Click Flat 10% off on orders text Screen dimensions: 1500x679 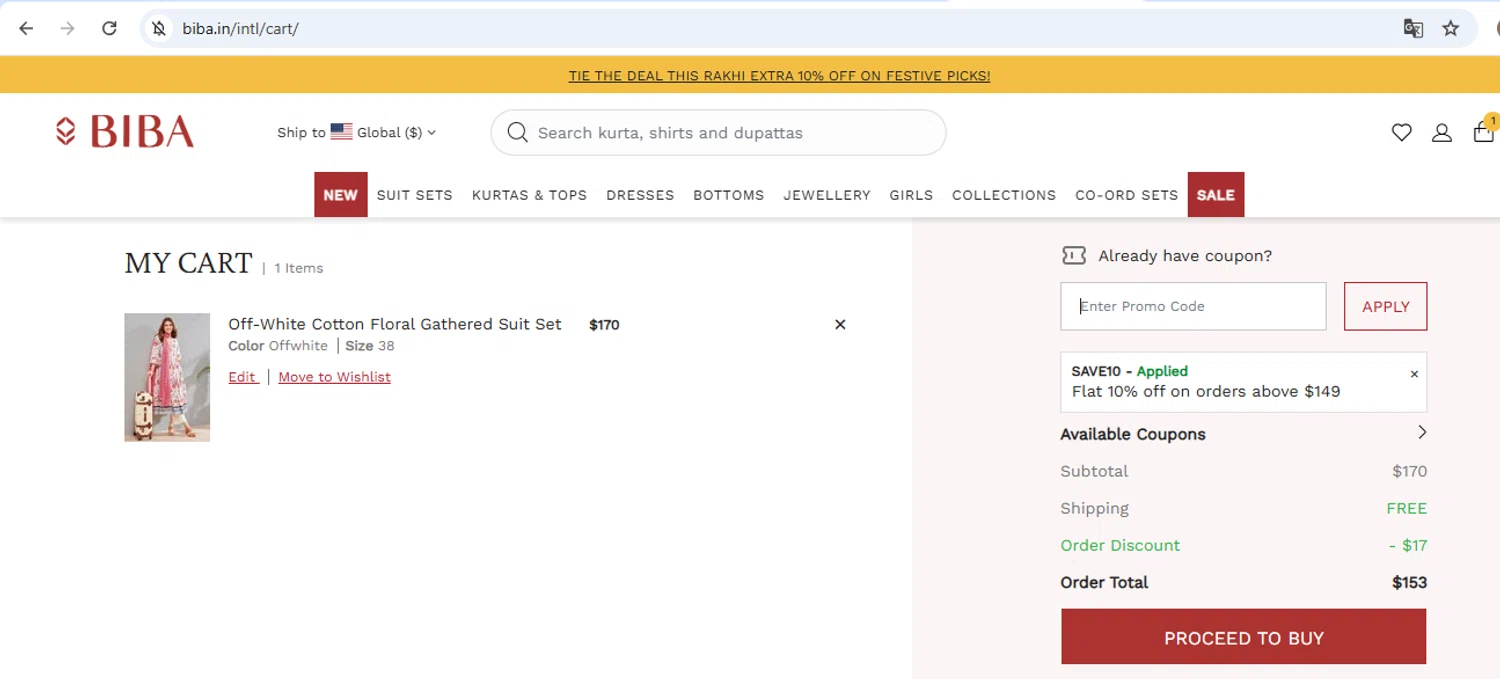(x=1205, y=391)
